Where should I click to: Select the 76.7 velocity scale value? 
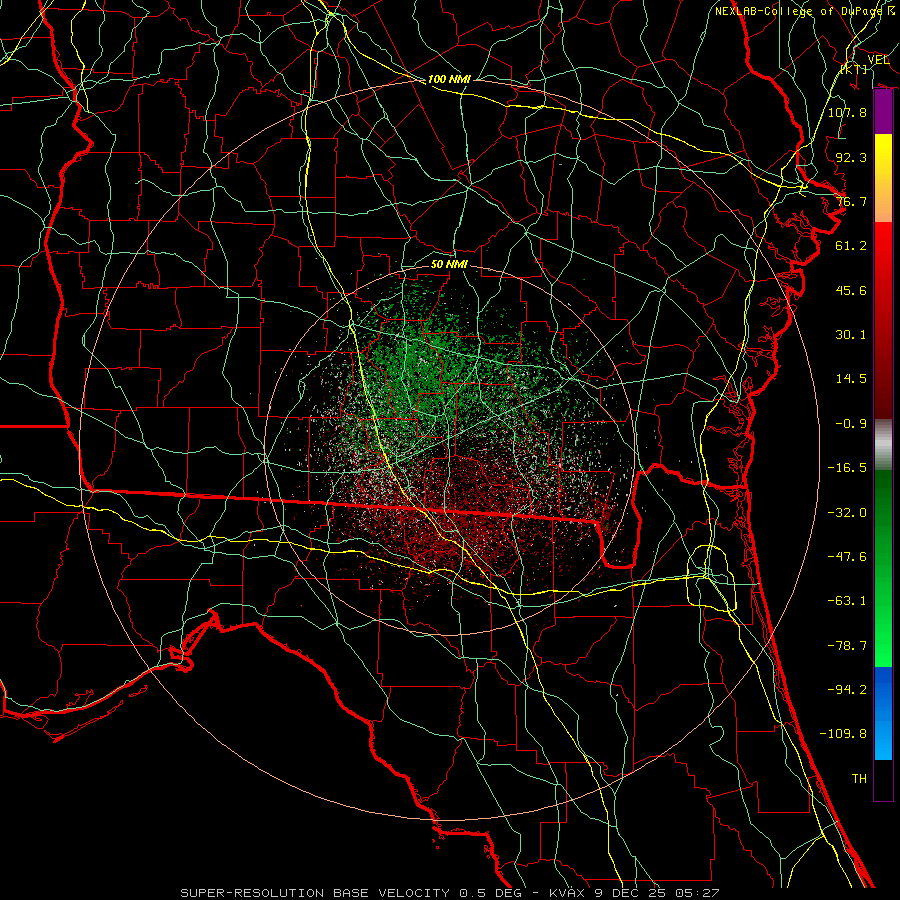(851, 201)
